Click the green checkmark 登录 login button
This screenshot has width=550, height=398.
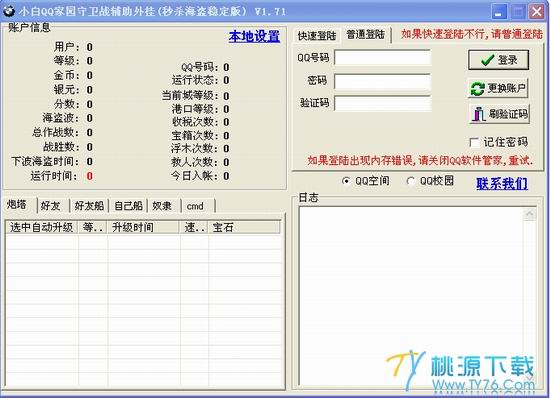pyautogui.click(x=498, y=60)
